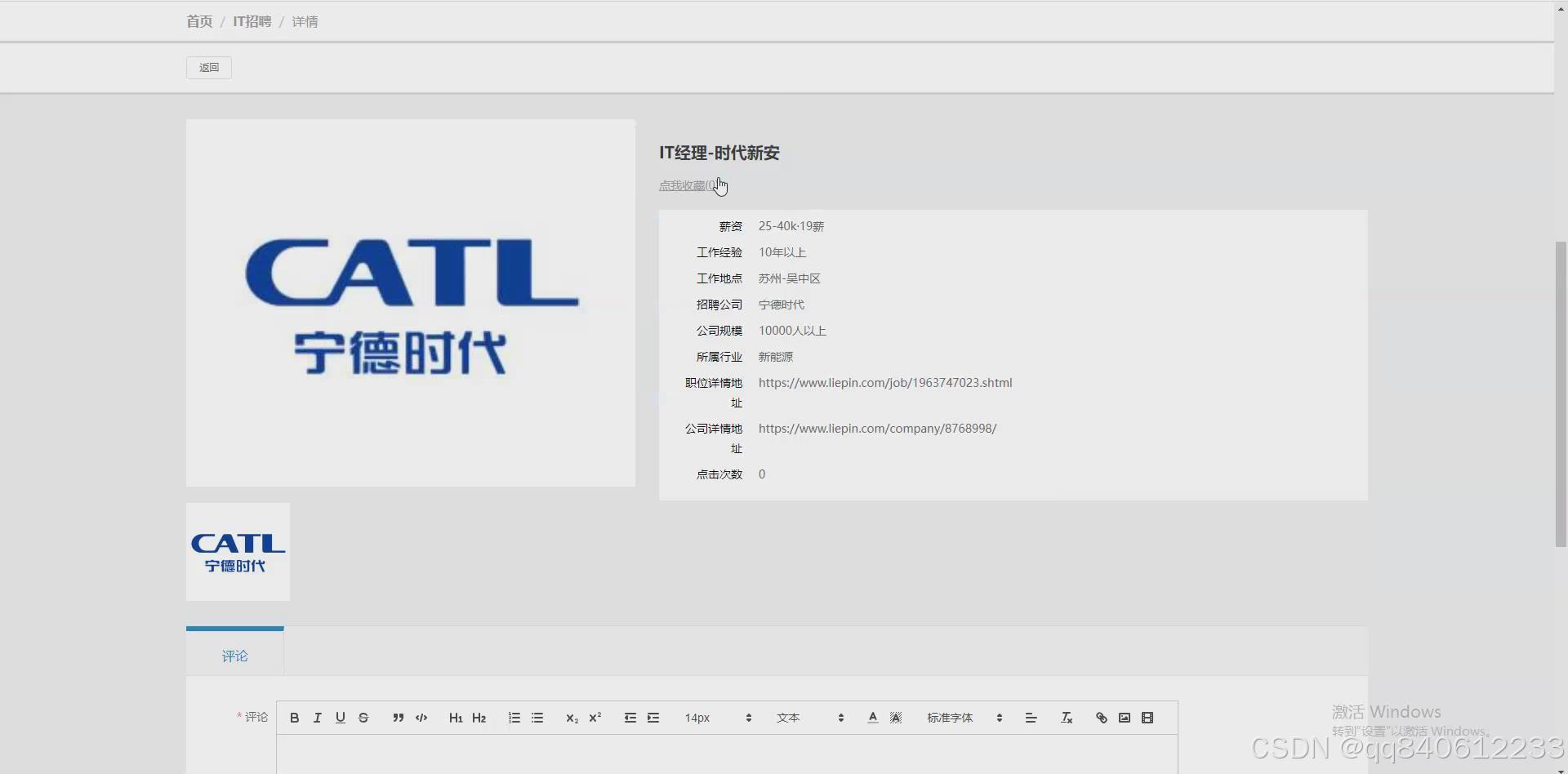Go to 首页 in the breadcrumb
This screenshot has width=1568, height=774.
(199, 22)
